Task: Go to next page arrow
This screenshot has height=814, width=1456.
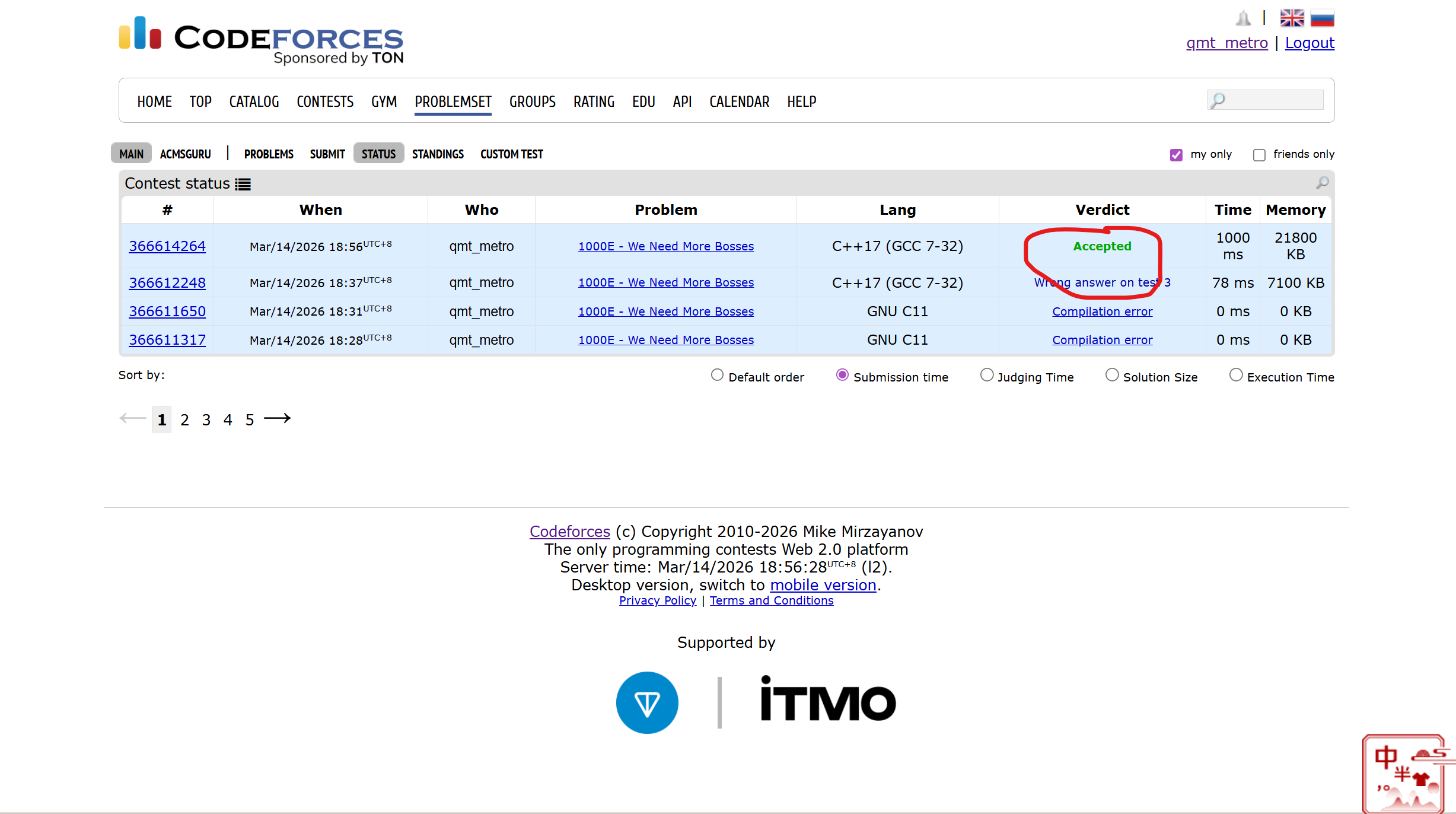Action: pos(278,419)
